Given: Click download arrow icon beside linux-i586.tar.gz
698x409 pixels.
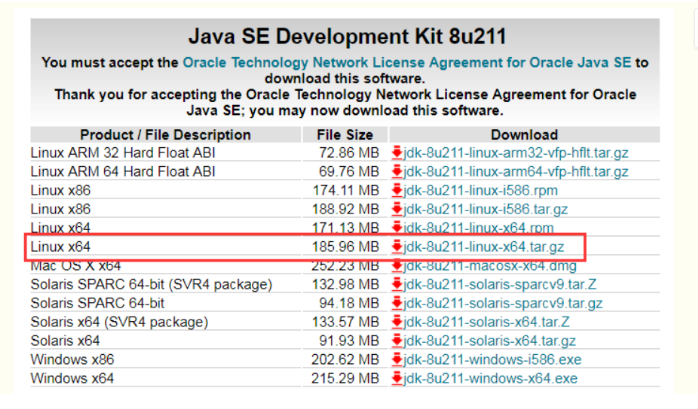Looking at the screenshot, I should click(x=397, y=209).
